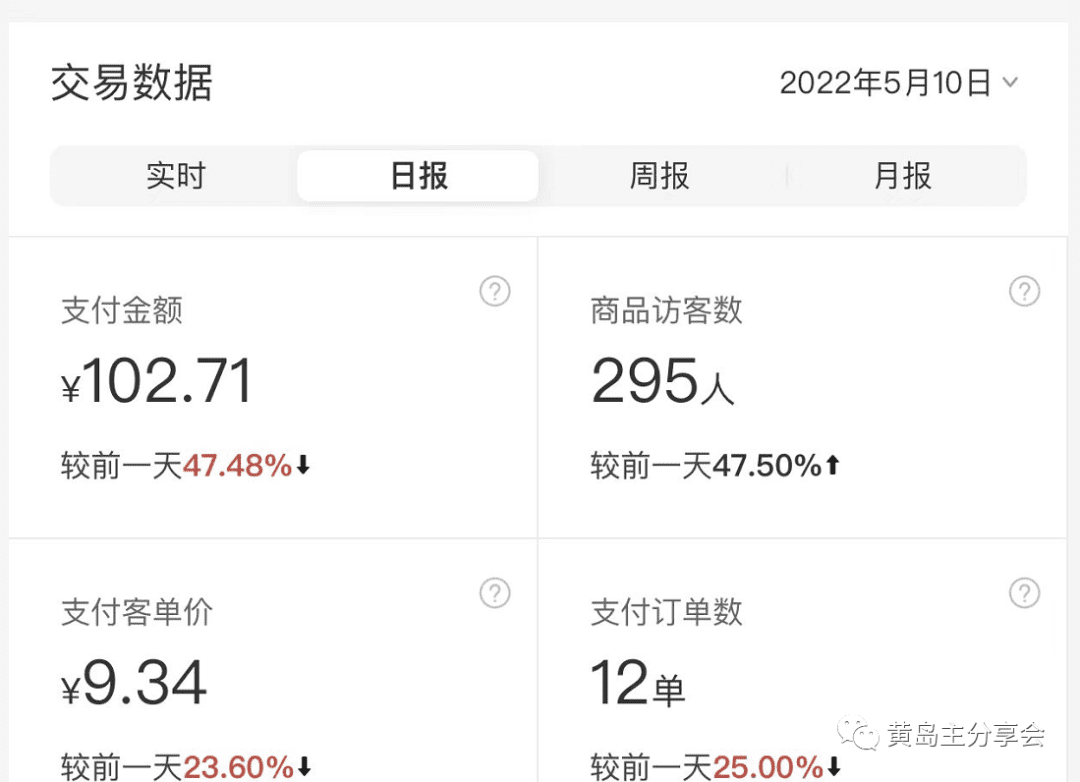Enable the 月报 monthly report mode

click(902, 175)
